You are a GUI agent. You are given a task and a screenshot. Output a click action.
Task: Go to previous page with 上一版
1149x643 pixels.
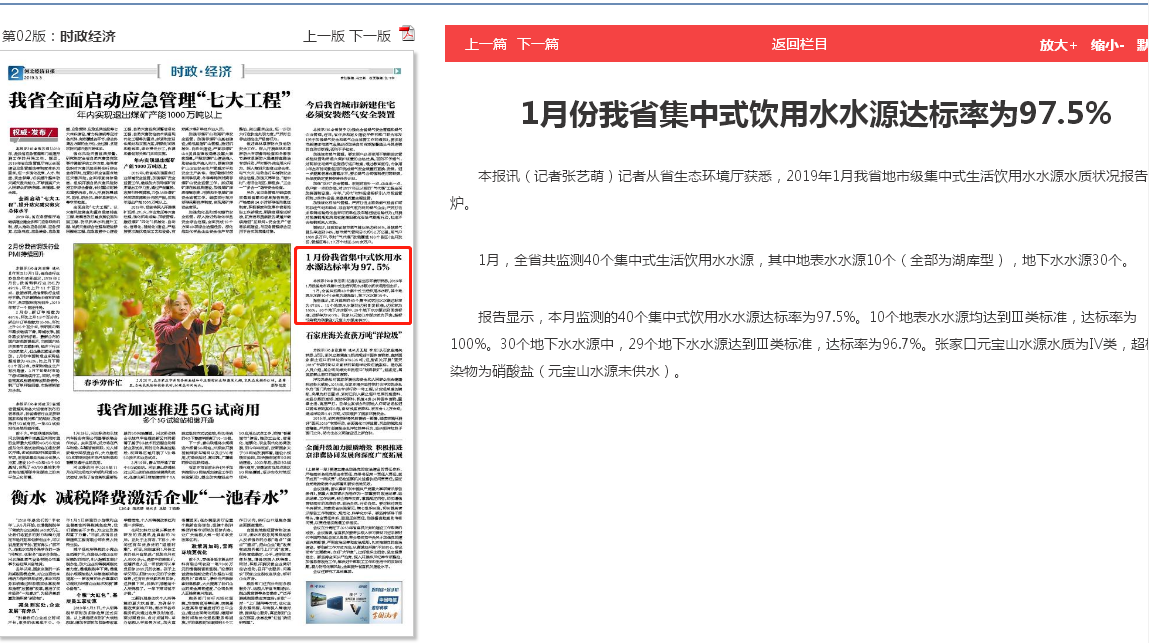point(324,36)
